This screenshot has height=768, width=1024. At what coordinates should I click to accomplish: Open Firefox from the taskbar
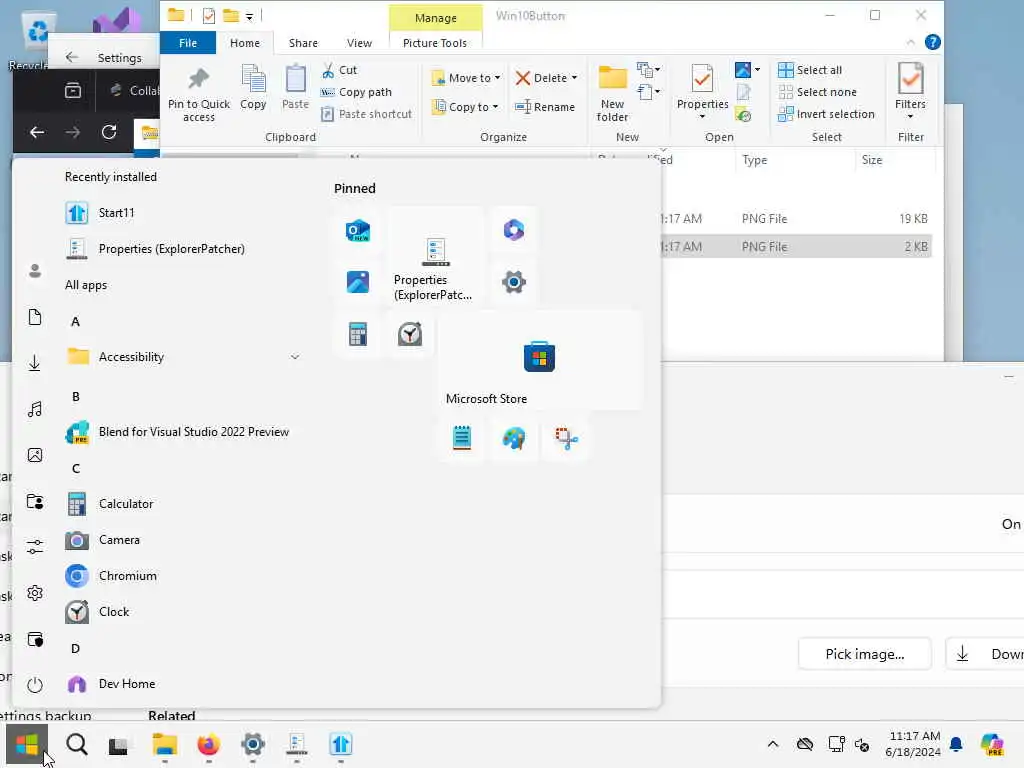[x=208, y=744]
